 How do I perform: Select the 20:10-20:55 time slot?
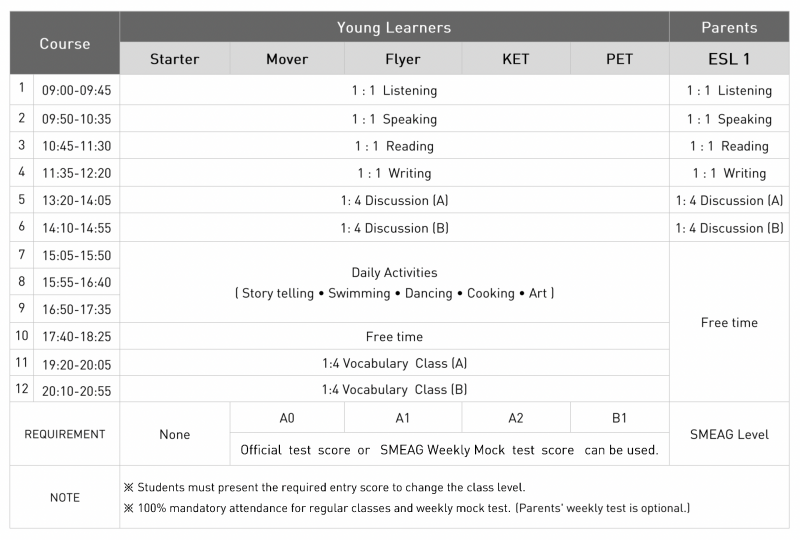[x=77, y=390]
